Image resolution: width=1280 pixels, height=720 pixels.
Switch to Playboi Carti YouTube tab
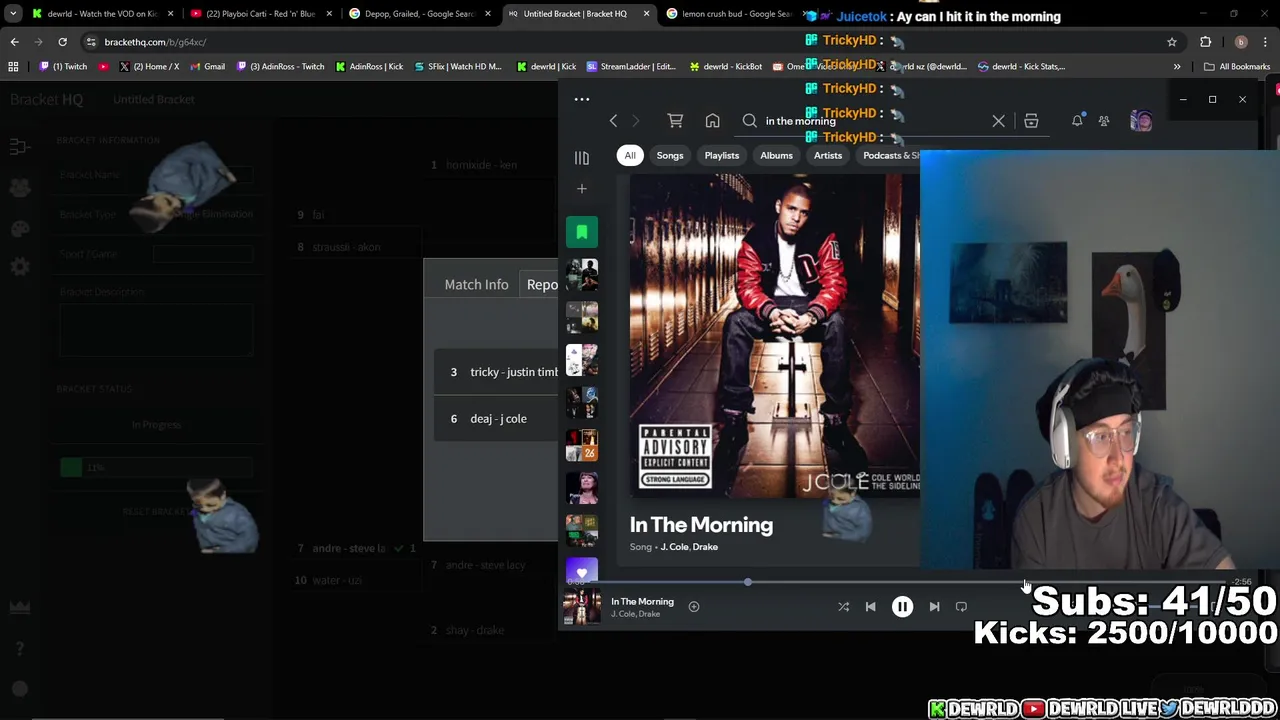pyautogui.click(x=261, y=14)
